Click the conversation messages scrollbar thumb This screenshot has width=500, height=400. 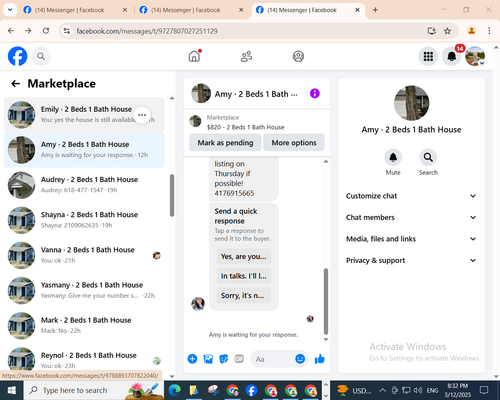click(326, 301)
